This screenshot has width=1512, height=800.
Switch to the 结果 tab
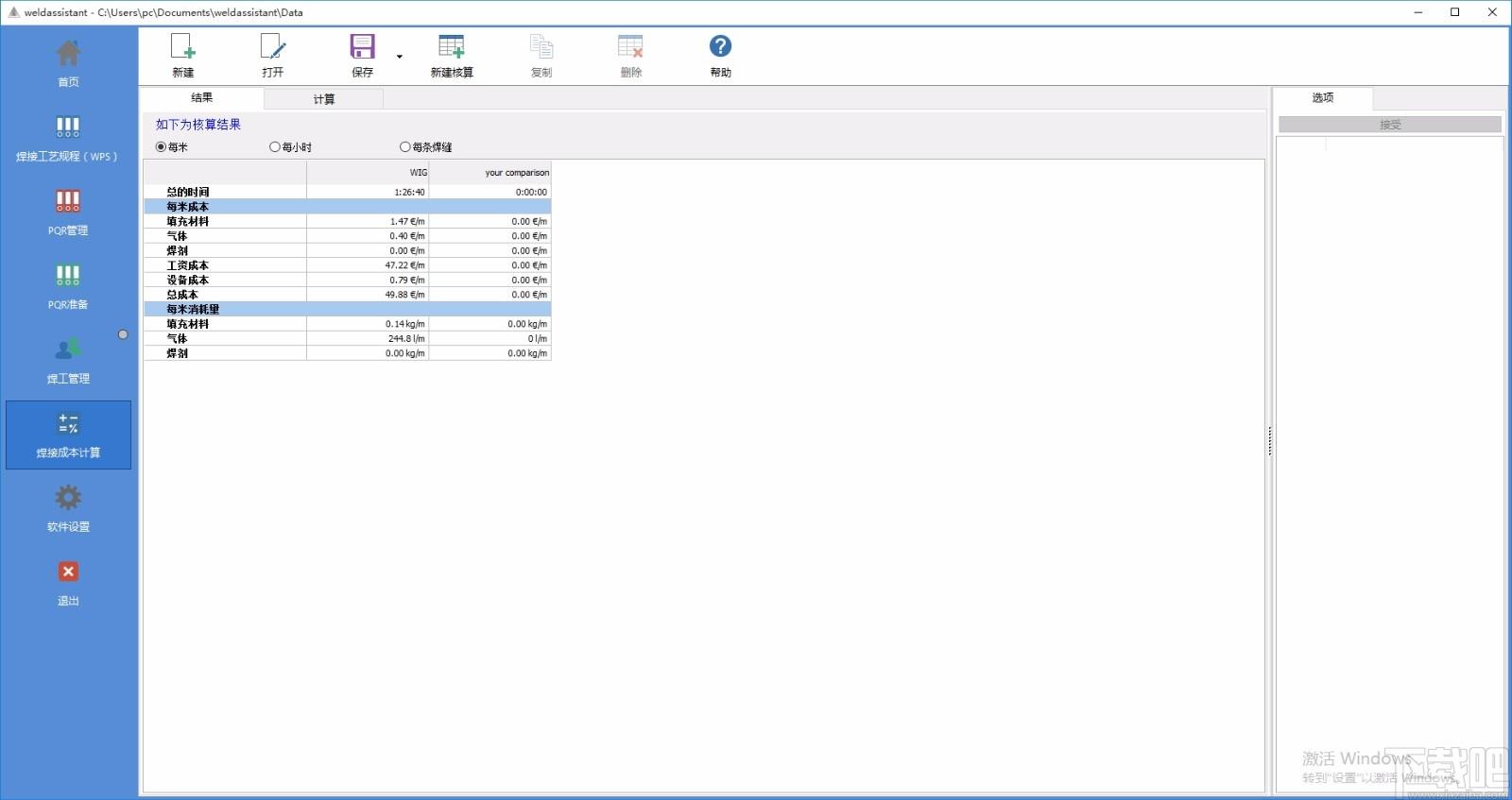point(202,97)
